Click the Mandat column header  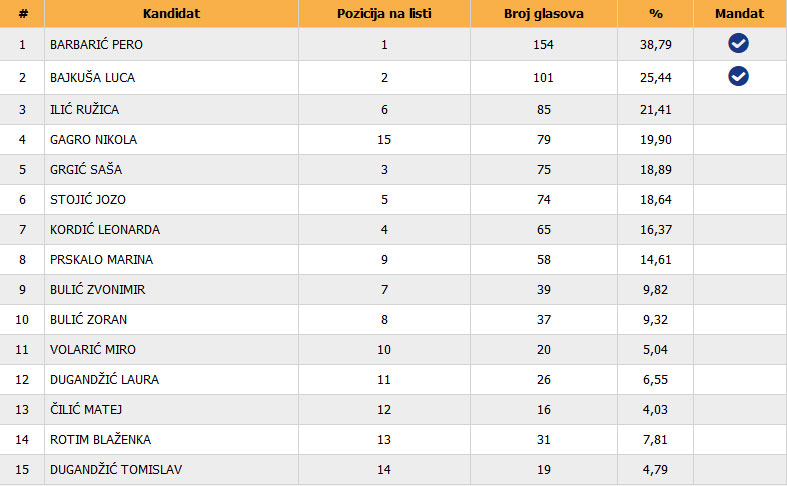click(739, 14)
